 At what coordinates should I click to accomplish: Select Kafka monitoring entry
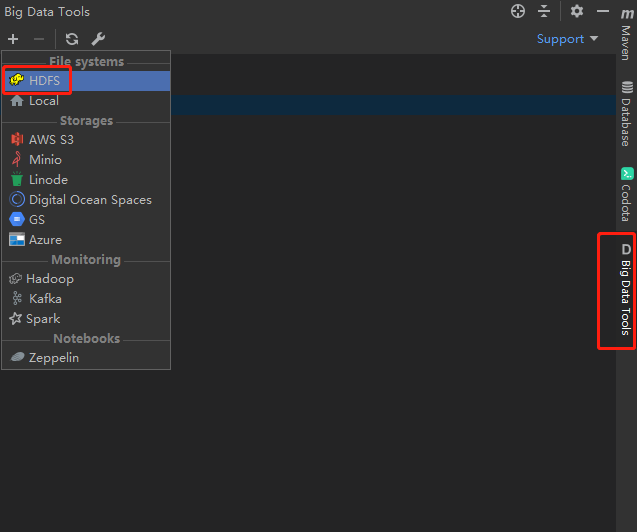86,299
